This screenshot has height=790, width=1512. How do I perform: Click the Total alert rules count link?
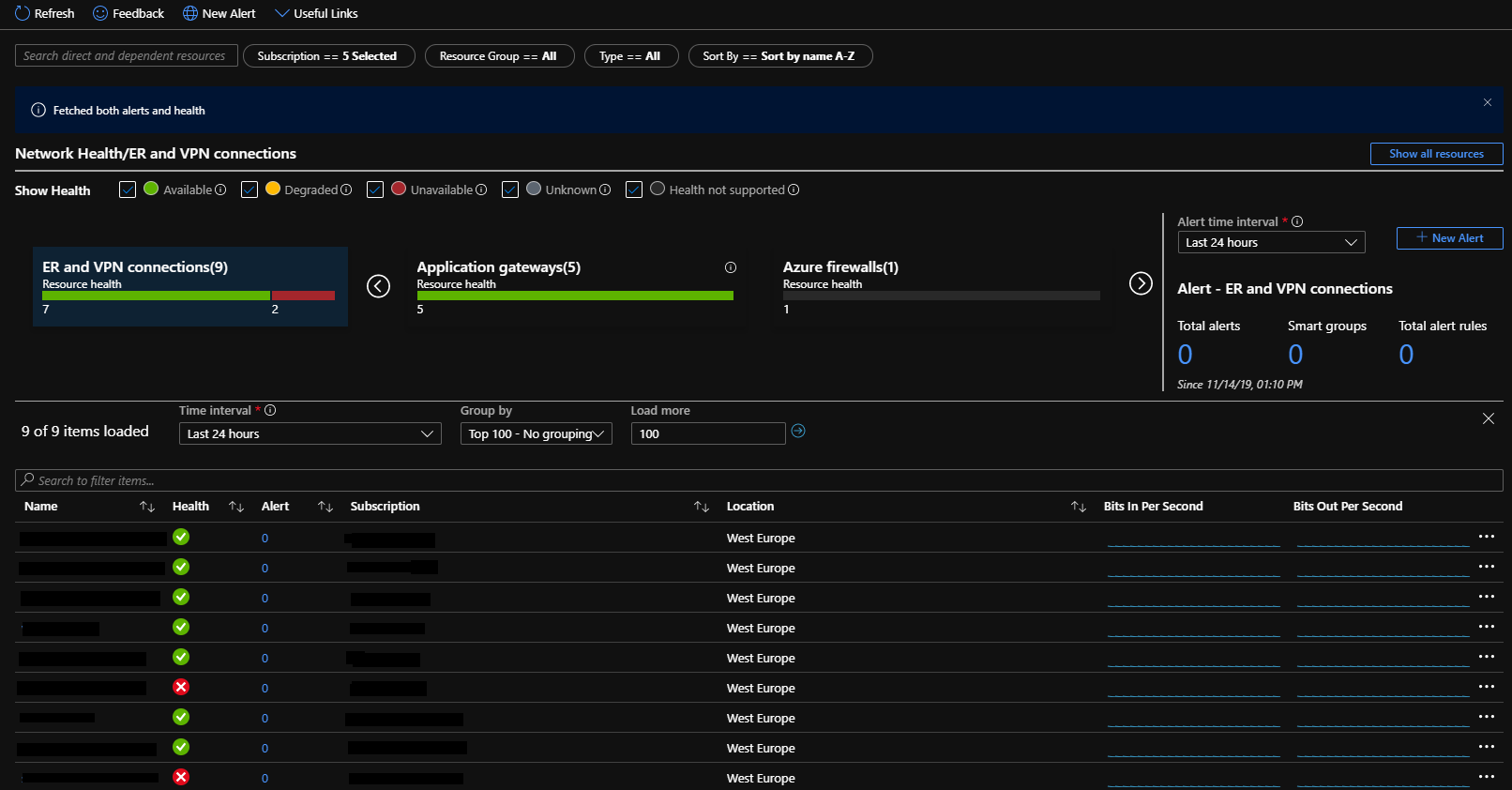pyautogui.click(x=1406, y=355)
